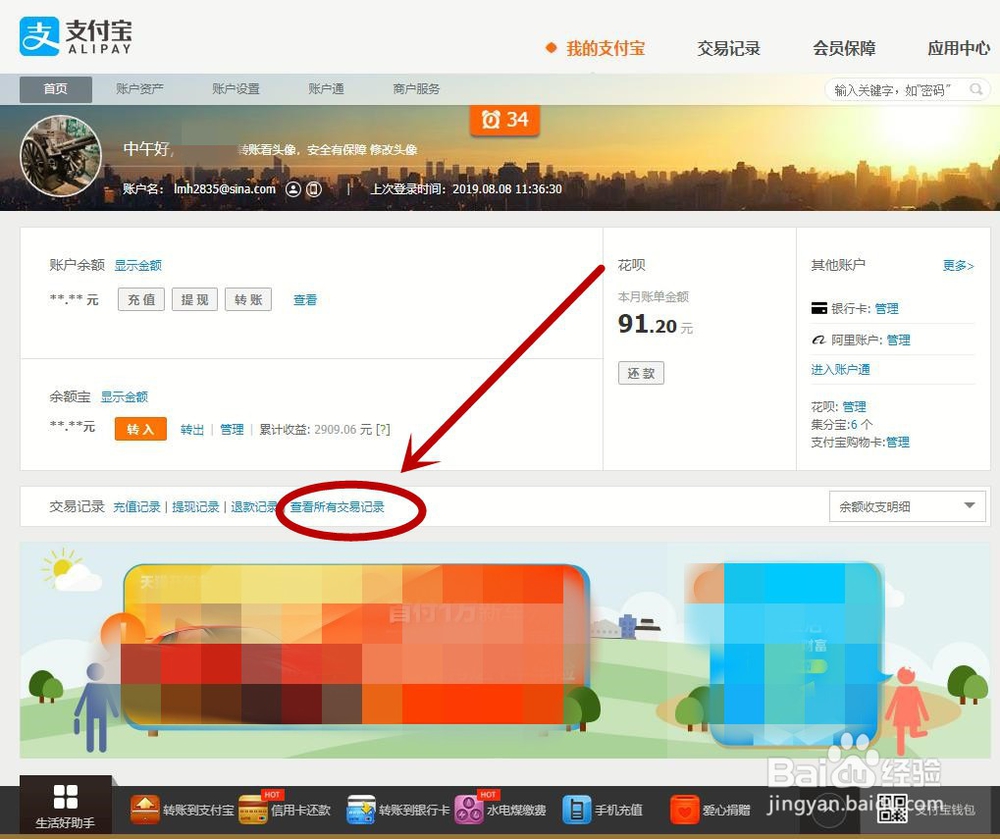Click 管理 next to 阿里账户

[898, 340]
